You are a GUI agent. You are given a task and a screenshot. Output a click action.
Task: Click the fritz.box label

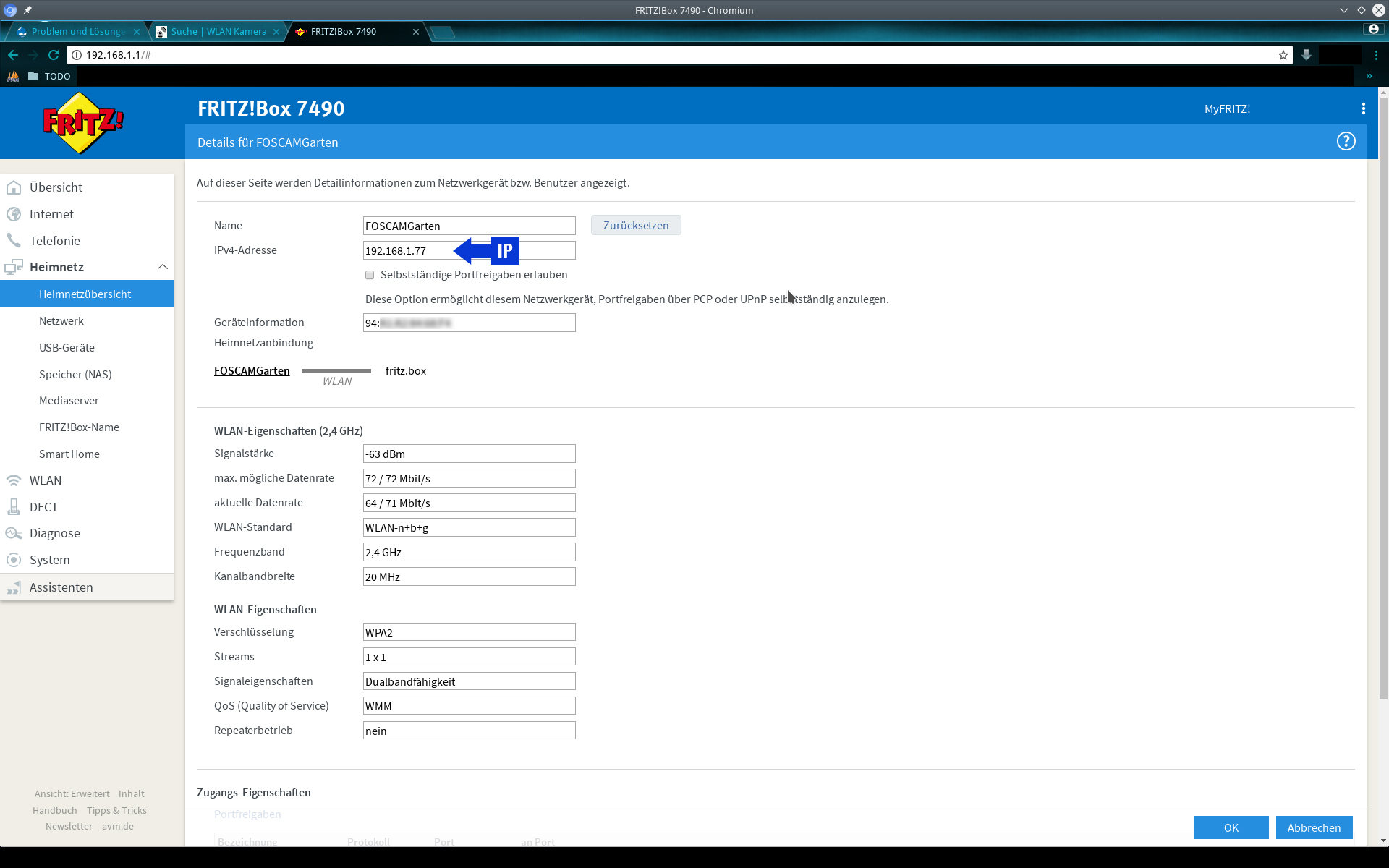pos(406,371)
